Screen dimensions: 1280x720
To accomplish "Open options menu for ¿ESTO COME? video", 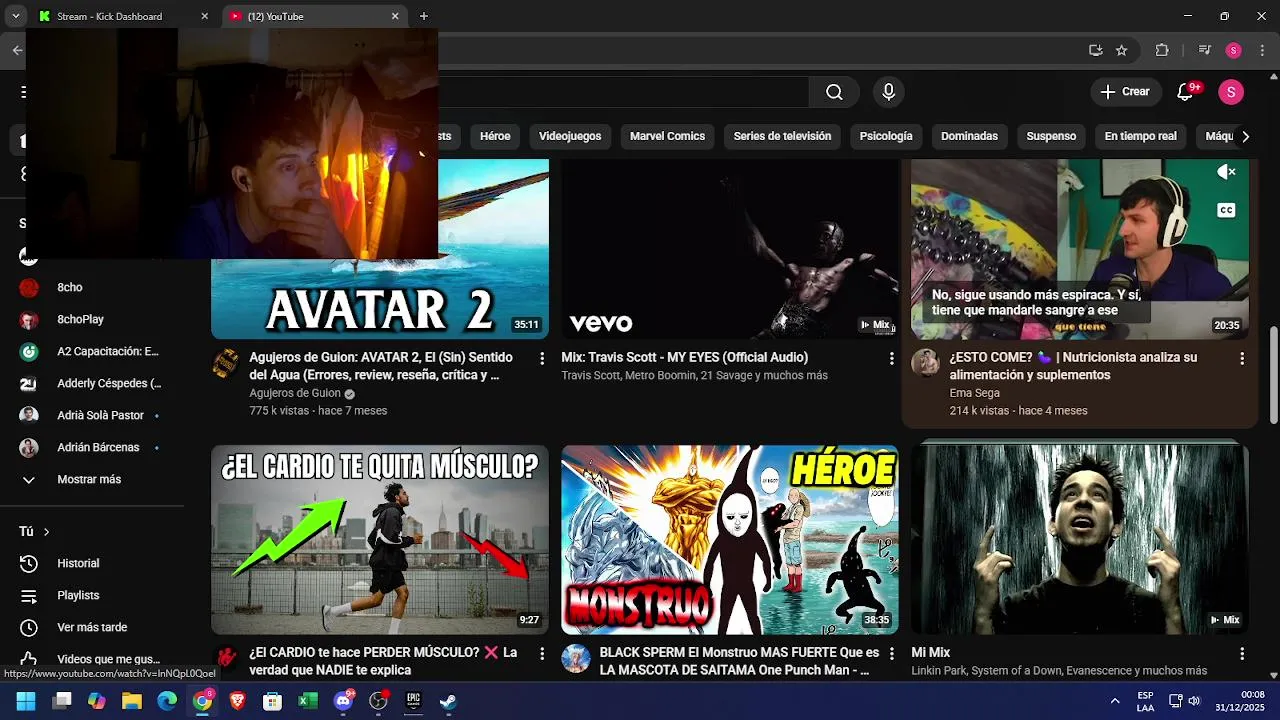I will (x=1242, y=358).
